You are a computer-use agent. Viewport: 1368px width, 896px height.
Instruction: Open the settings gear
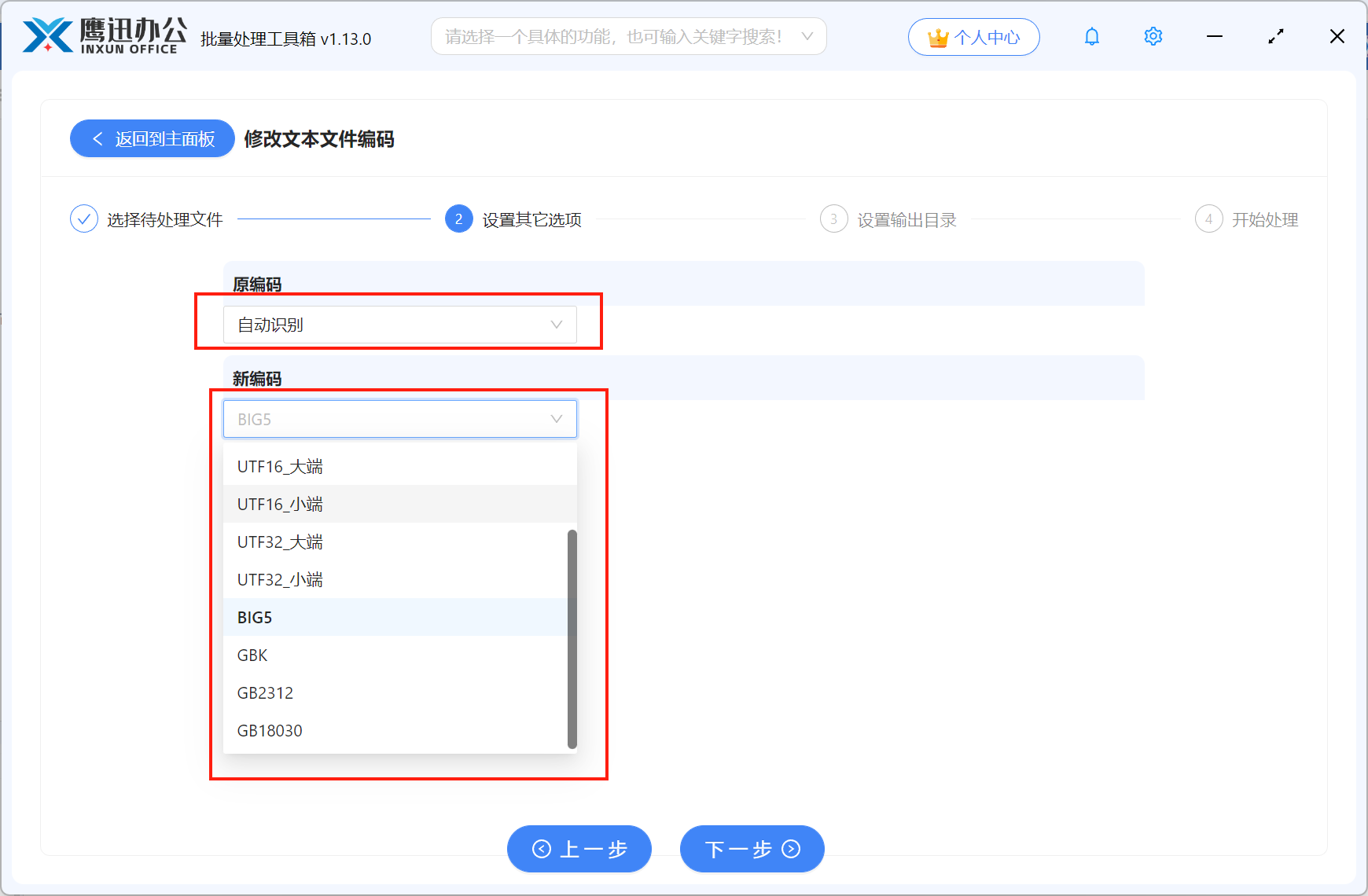tap(1153, 36)
